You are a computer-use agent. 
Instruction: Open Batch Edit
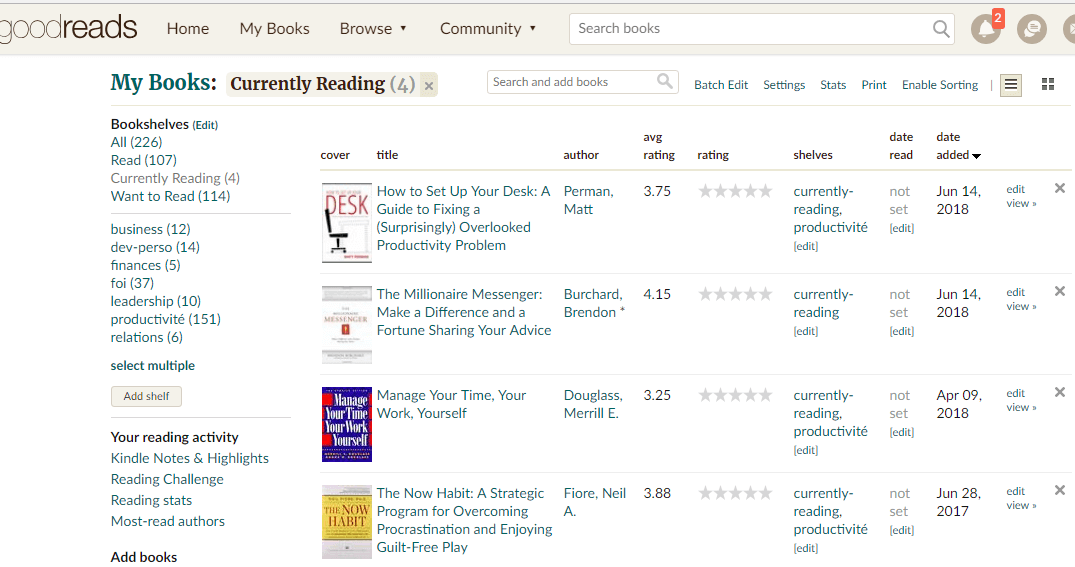pyautogui.click(x=721, y=85)
